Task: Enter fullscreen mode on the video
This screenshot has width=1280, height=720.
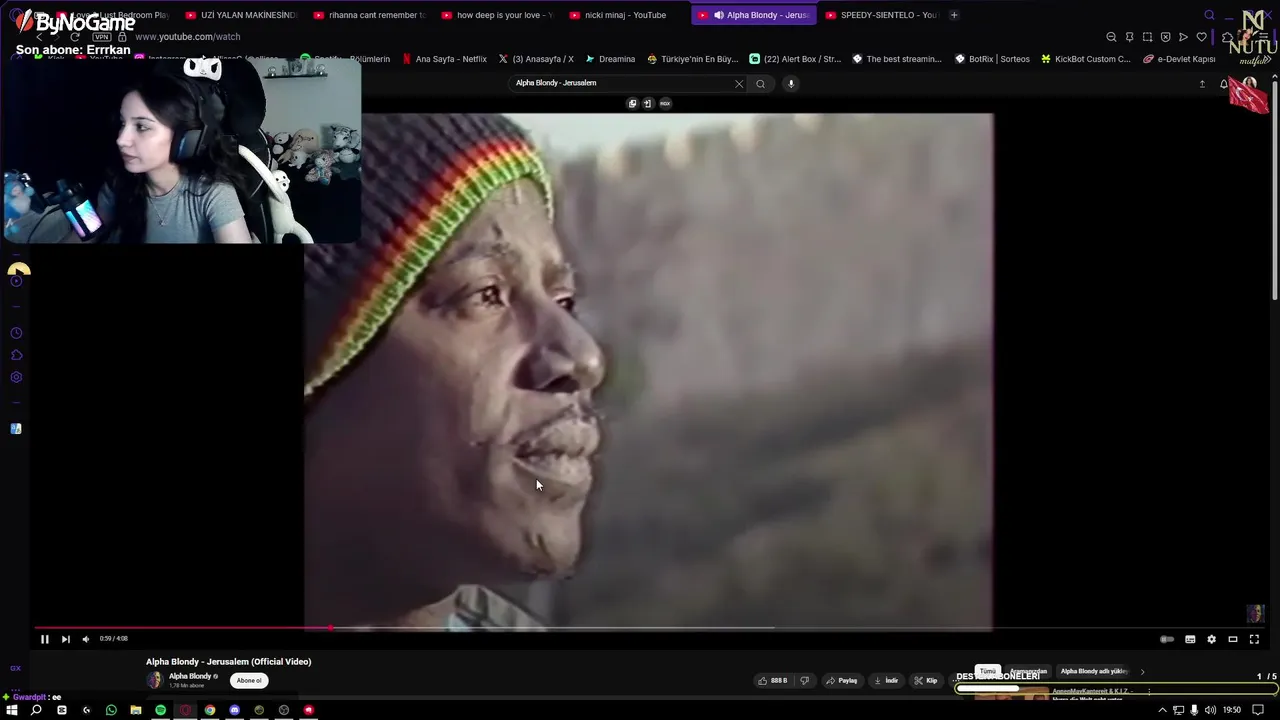Action: point(1254,639)
